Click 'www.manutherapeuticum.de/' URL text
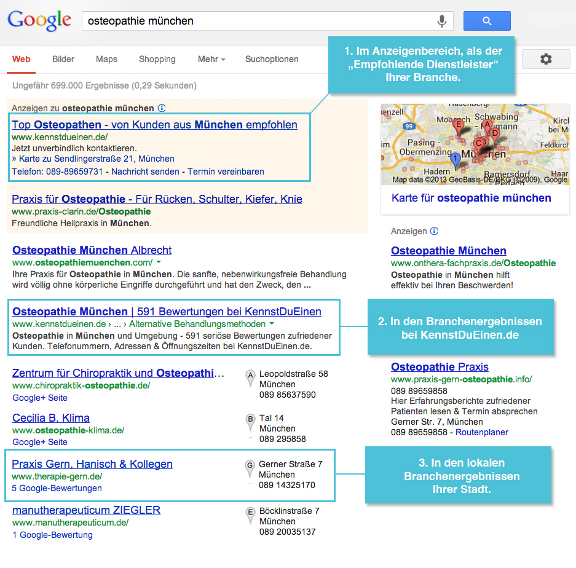576x568 pixels. tap(70, 523)
